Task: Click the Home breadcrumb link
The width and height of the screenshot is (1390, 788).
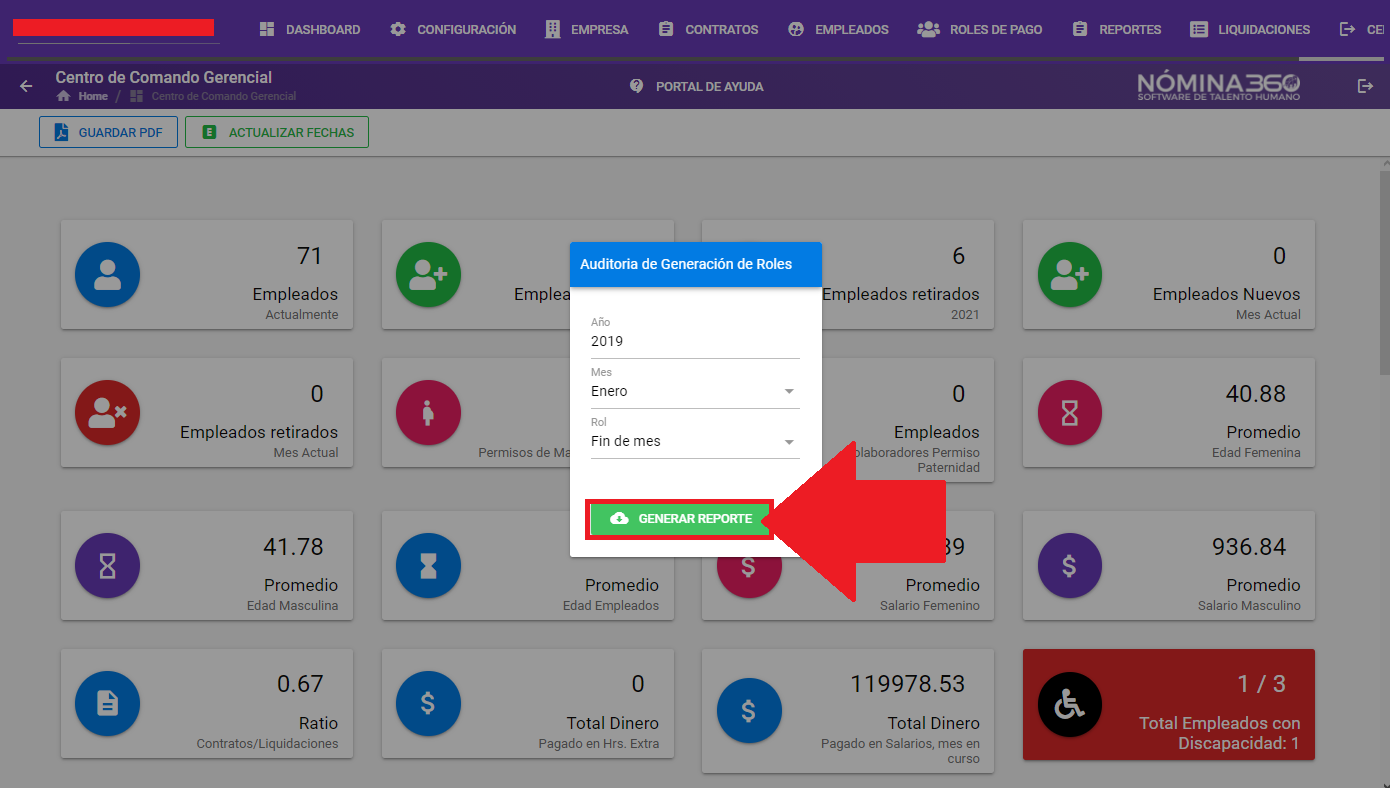Action: tap(93, 96)
